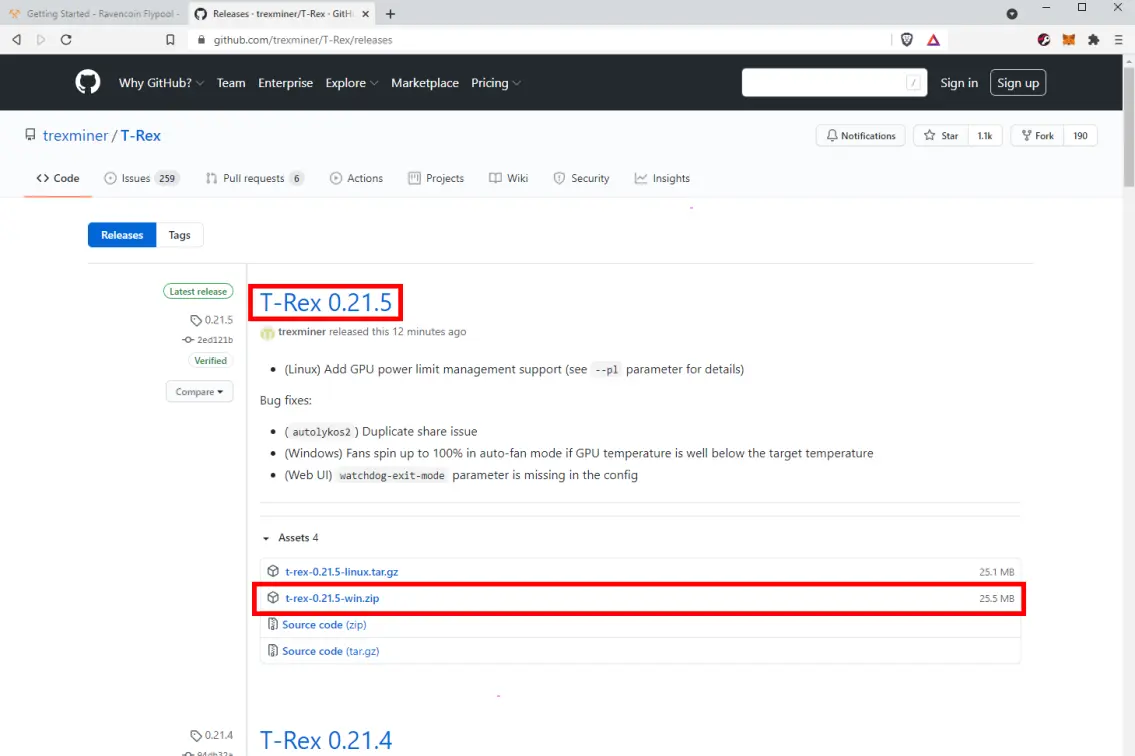
Task: Fork the T-Rex repository
Action: tap(1037, 135)
